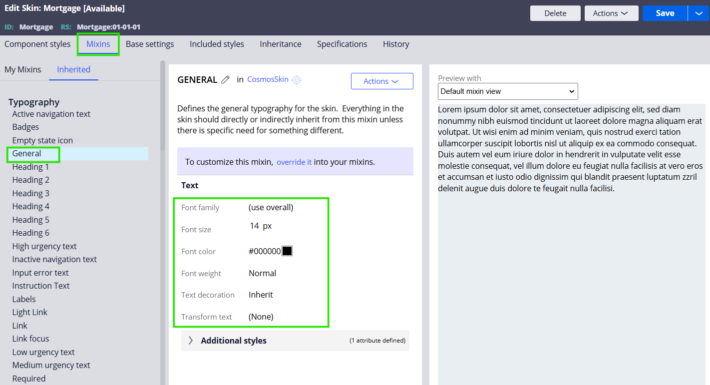Click the pencil edit icon next to GENERAL
Screen dimensions: 710x385
point(225,80)
